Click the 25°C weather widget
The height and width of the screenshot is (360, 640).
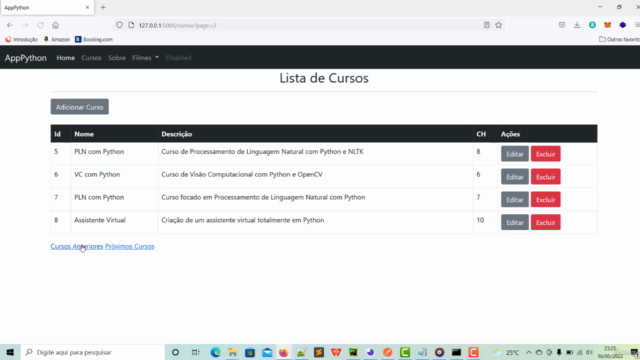point(507,352)
